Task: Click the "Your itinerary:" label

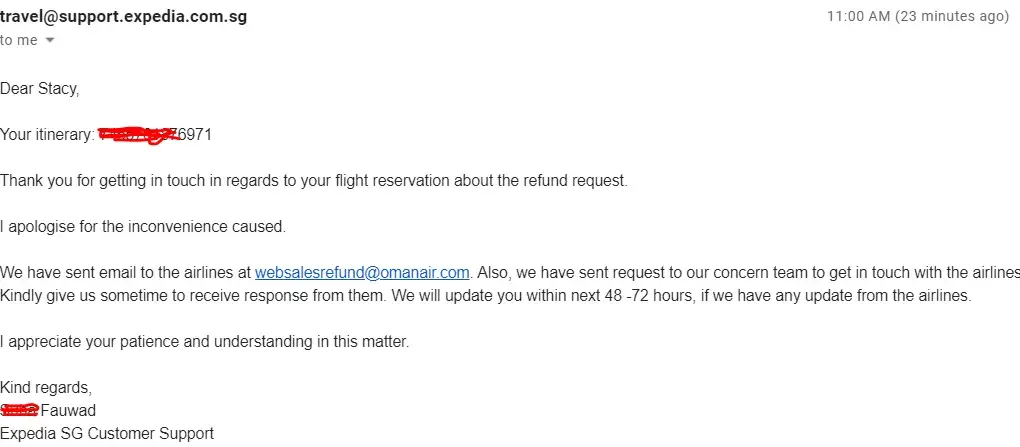Action: pos(47,134)
